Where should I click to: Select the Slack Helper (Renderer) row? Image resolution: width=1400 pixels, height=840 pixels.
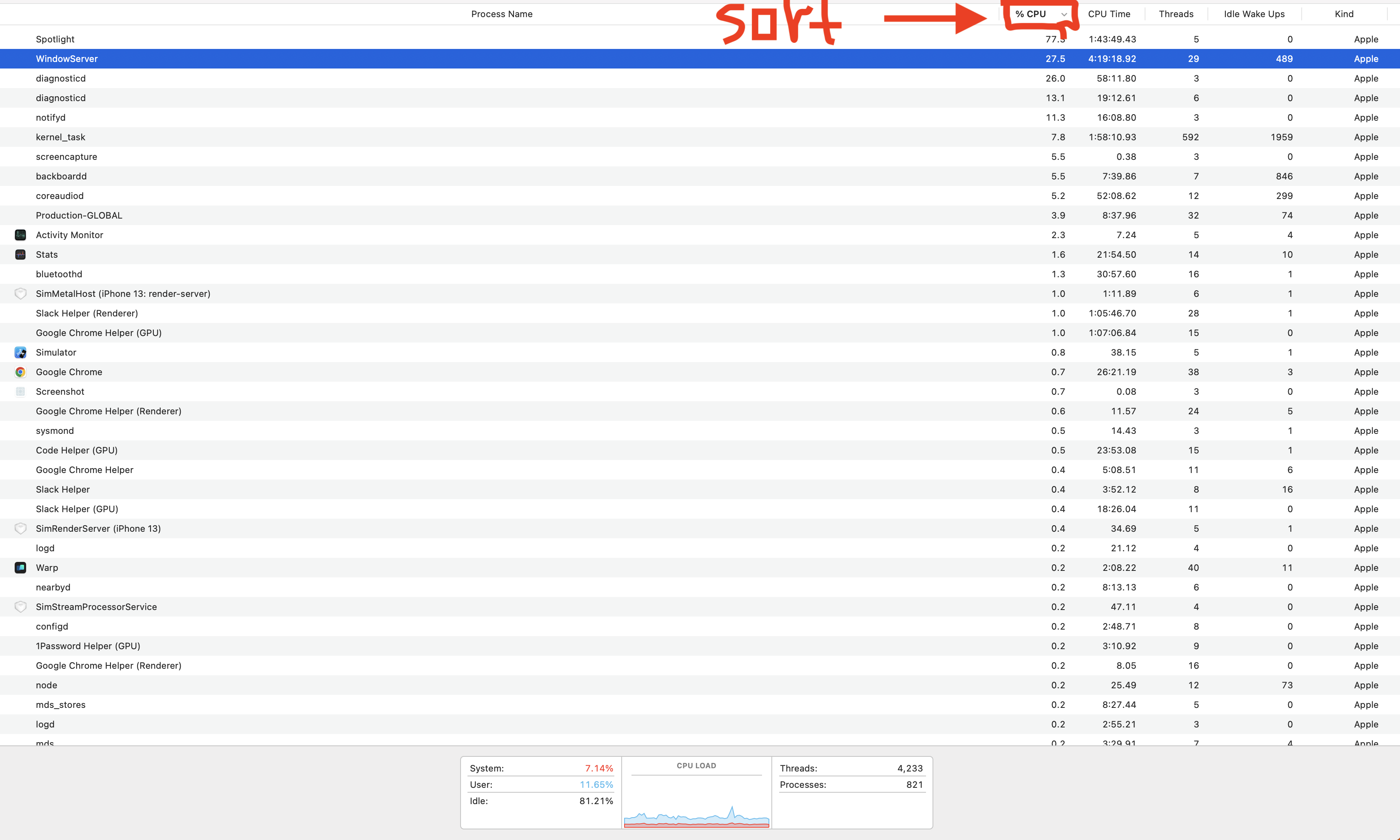pyautogui.click(x=700, y=313)
